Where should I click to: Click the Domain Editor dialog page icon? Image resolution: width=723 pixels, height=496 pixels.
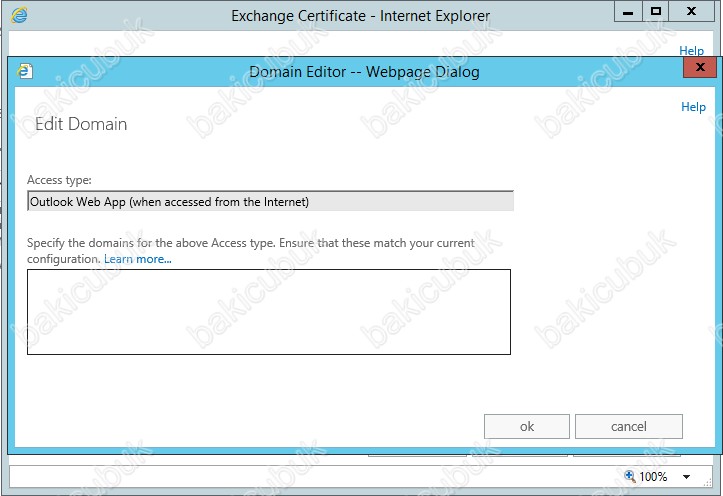(25, 71)
